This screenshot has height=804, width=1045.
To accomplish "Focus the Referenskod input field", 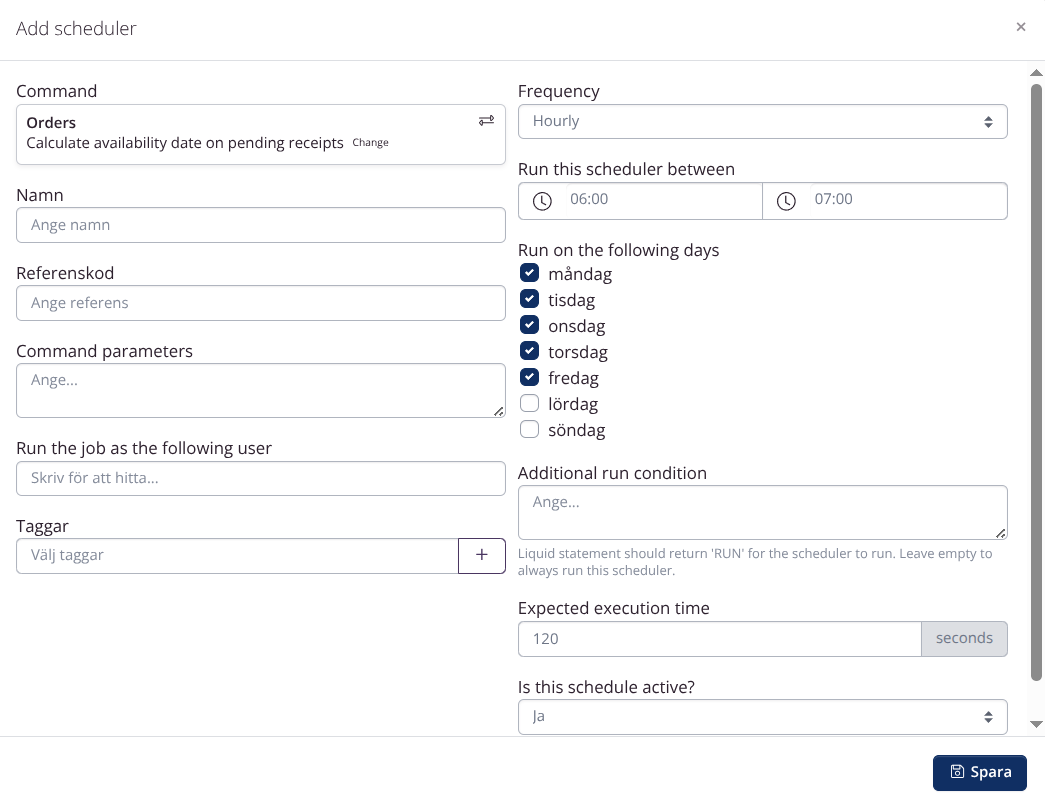I will (x=261, y=303).
